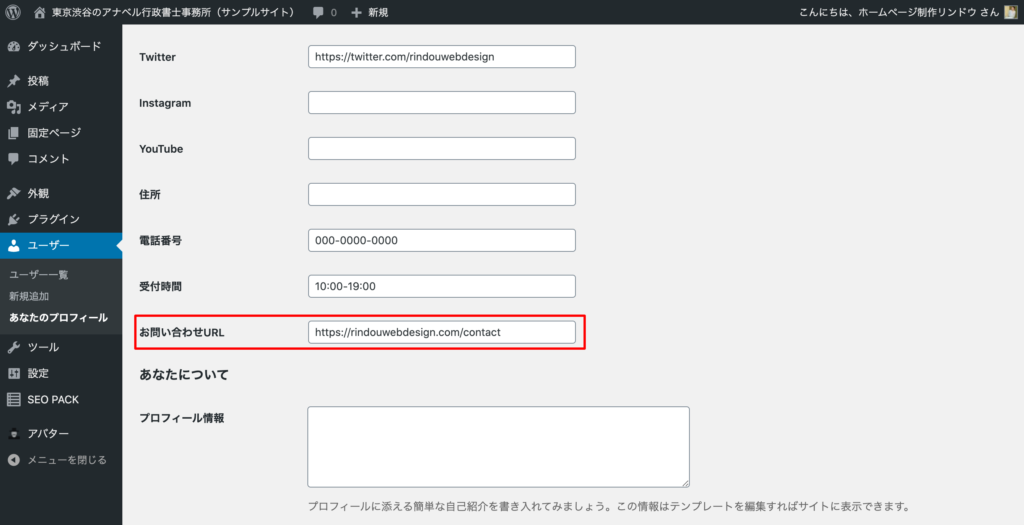Click the 電話番号 field label

160,240
